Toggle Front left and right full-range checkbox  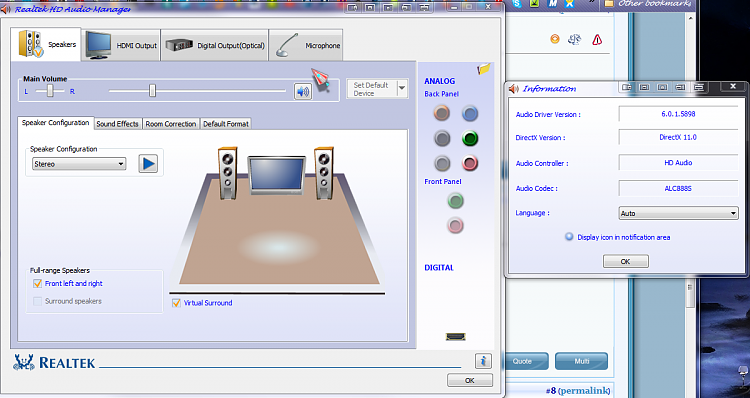click(x=37, y=284)
